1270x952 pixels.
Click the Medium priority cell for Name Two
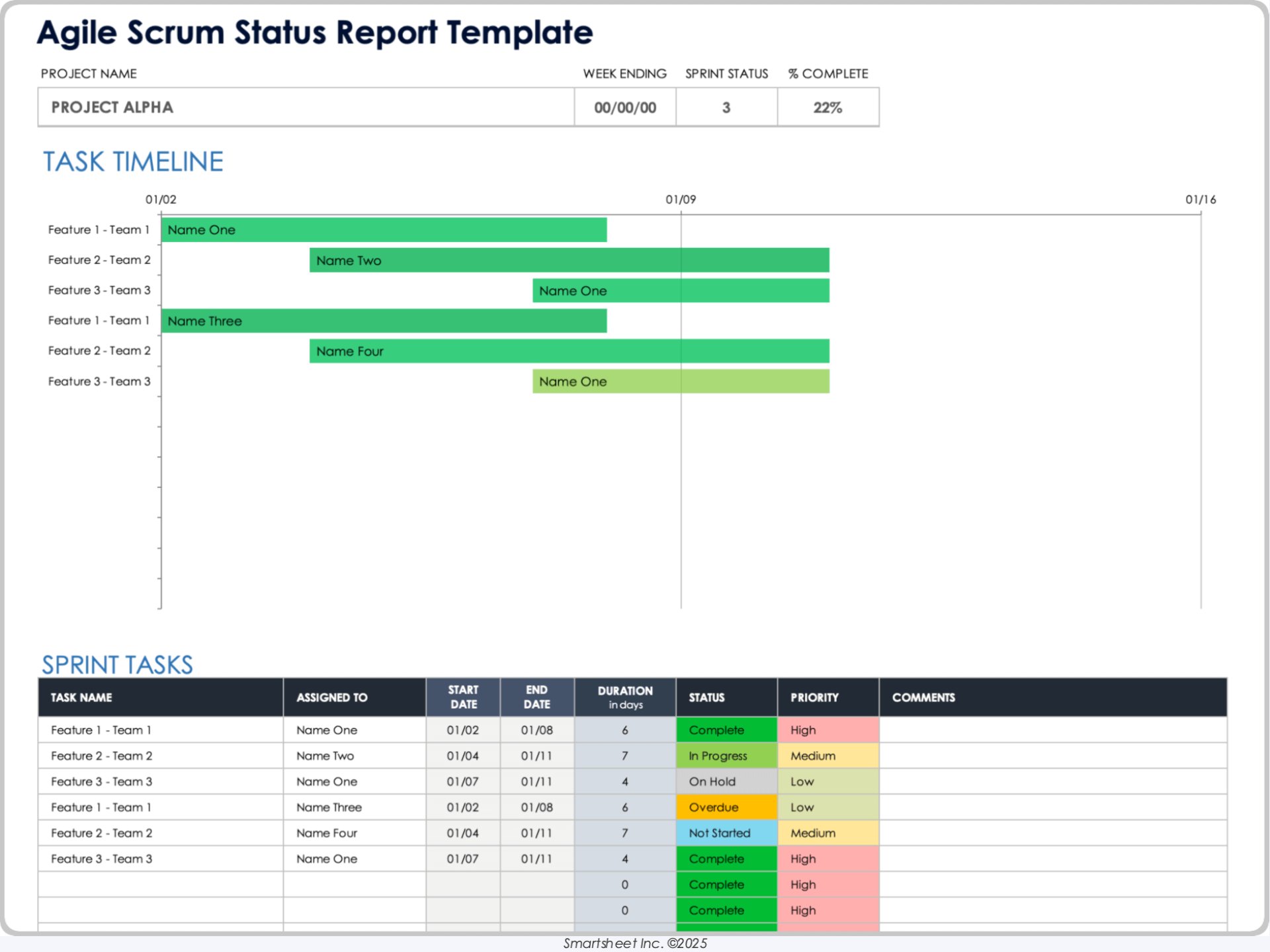[x=827, y=756]
